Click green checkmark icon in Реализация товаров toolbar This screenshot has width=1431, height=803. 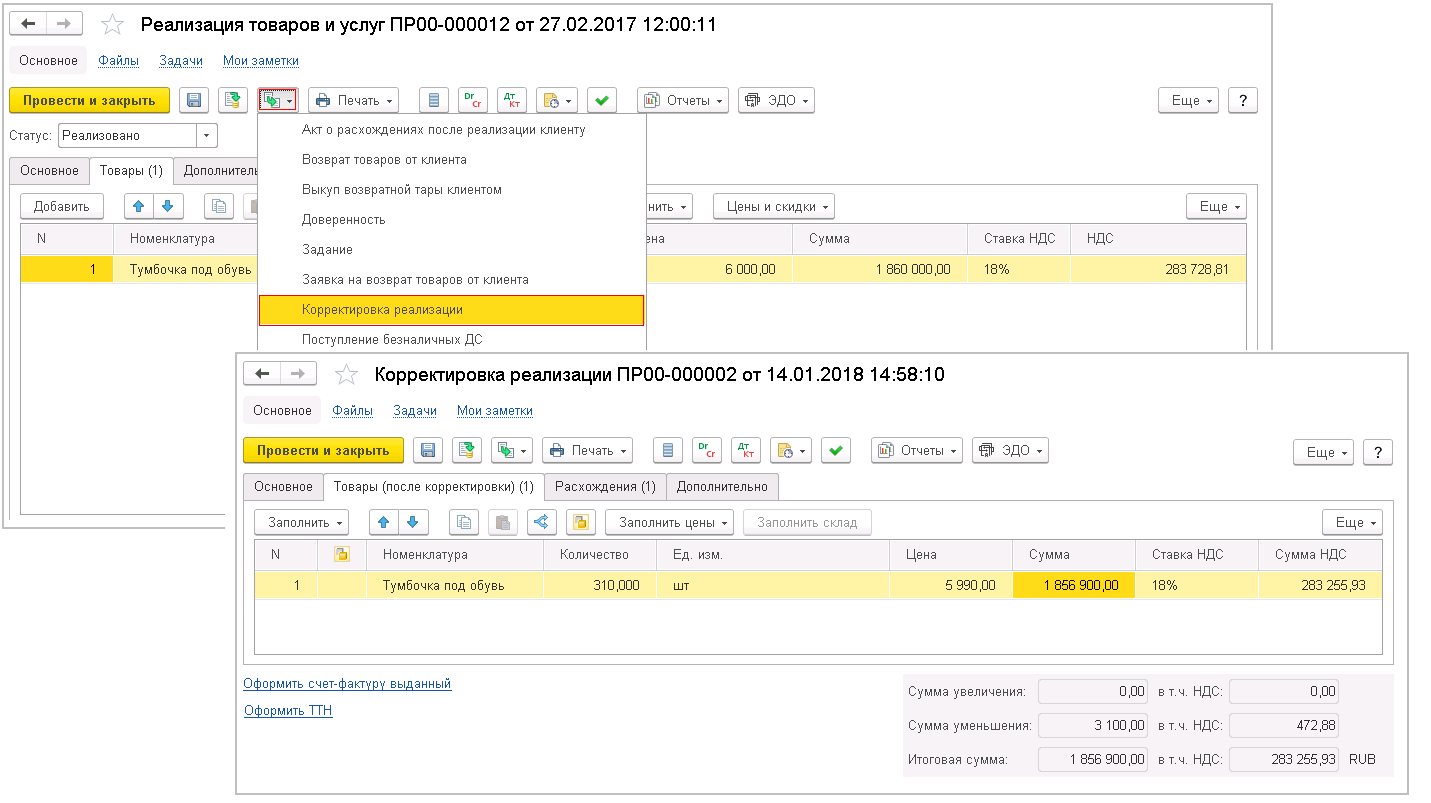[x=602, y=100]
